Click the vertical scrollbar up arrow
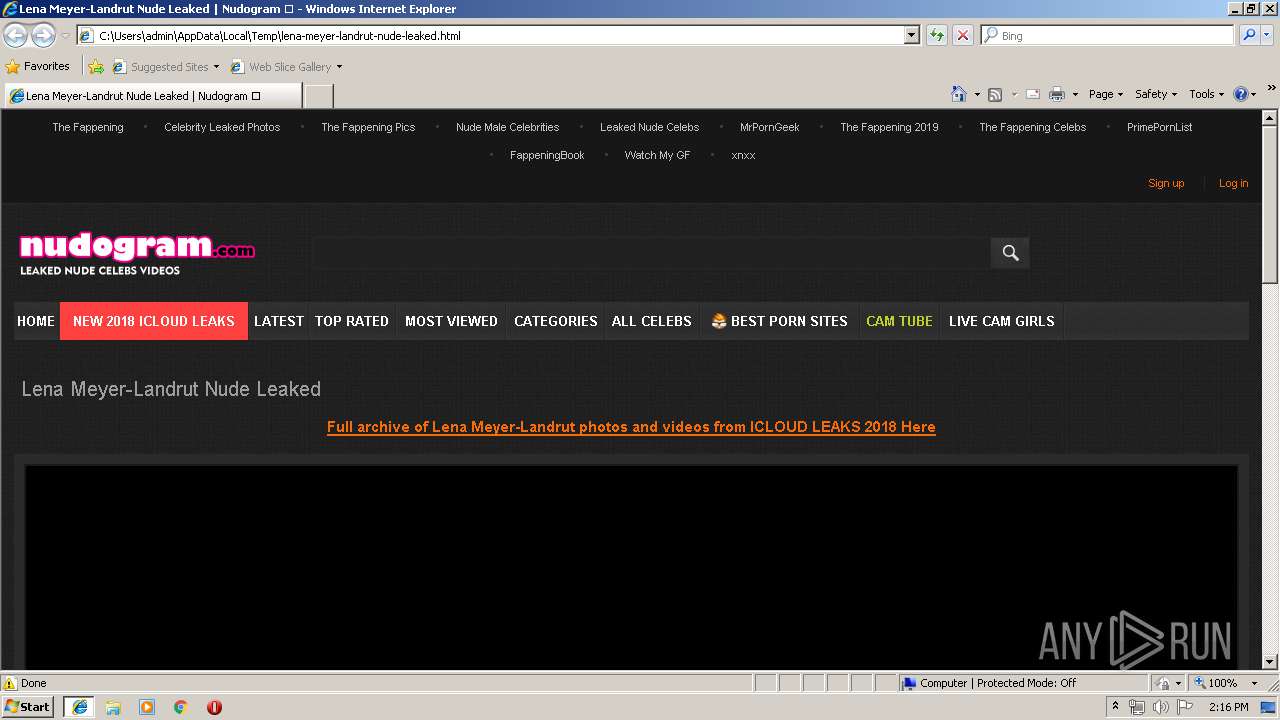Screen dimensions: 1280x720 [x=1270, y=118]
